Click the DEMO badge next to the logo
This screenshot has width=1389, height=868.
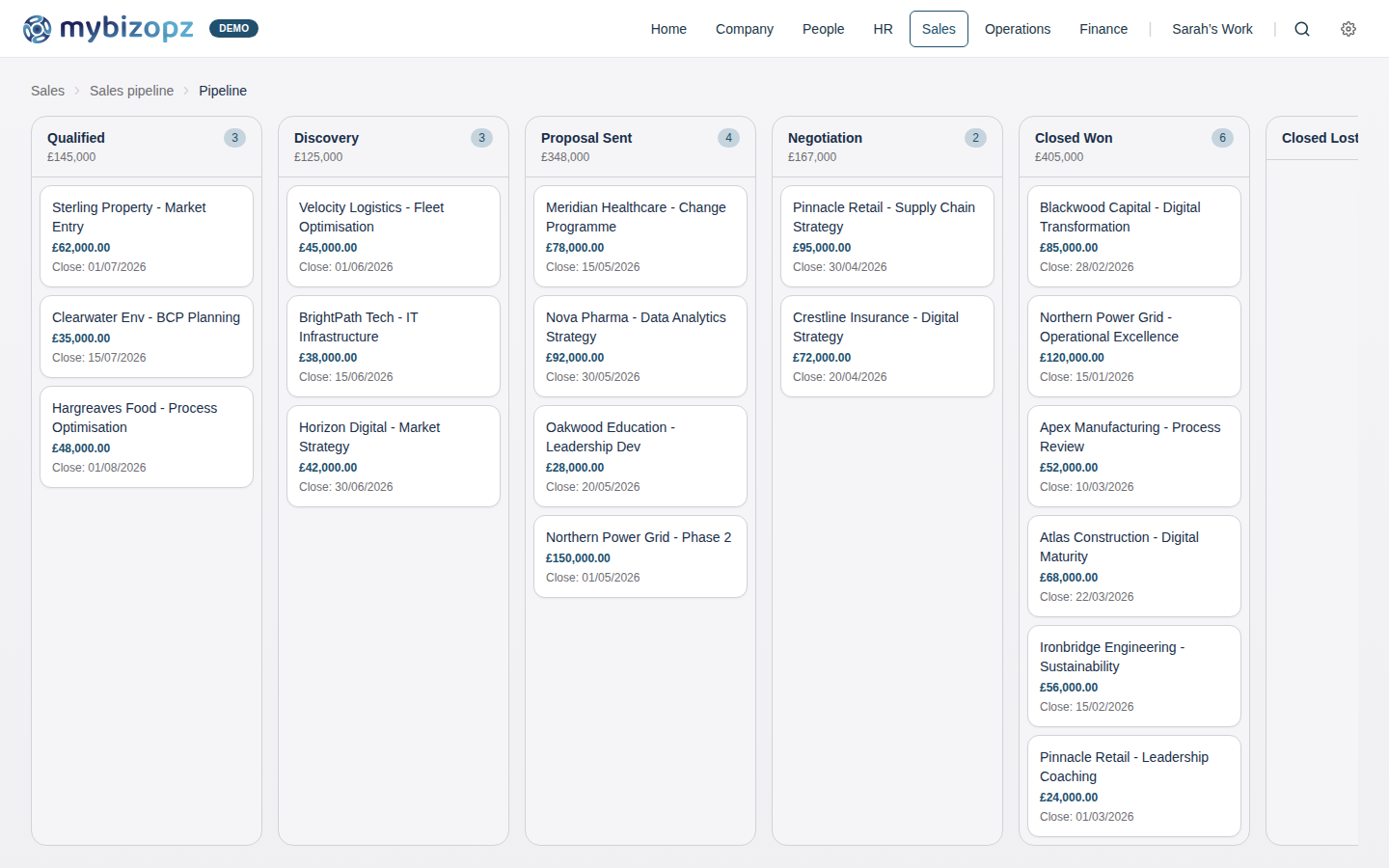233,29
